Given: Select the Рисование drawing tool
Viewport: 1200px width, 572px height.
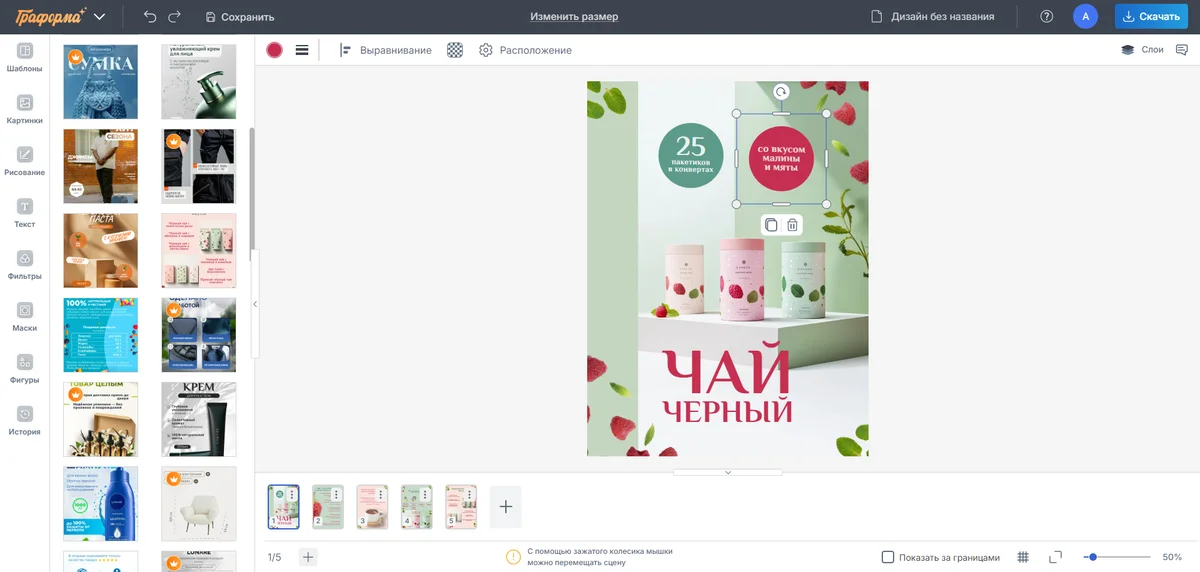Looking at the screenshot, I should (25, 162).
